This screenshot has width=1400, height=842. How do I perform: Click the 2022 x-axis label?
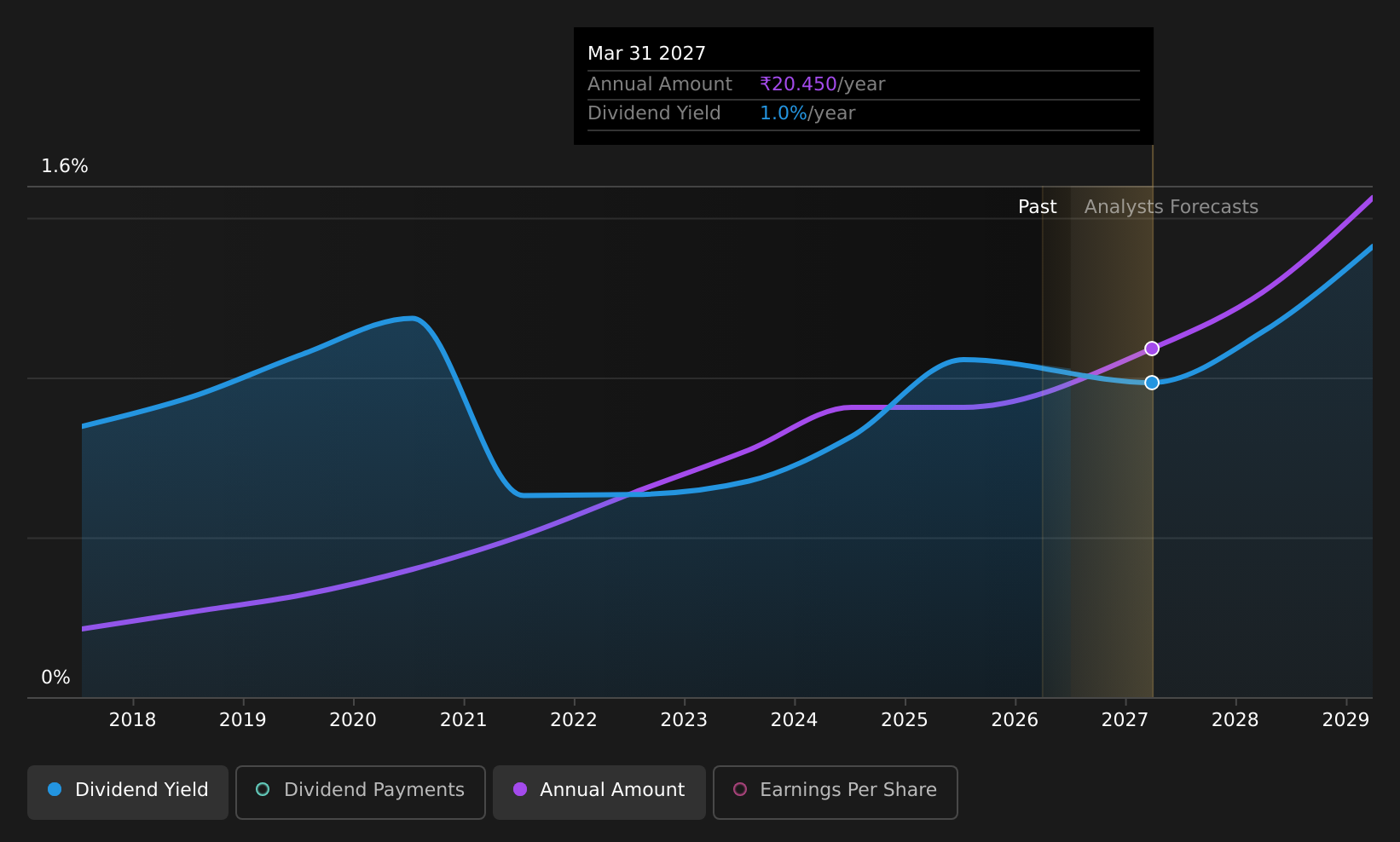[574, 720]
